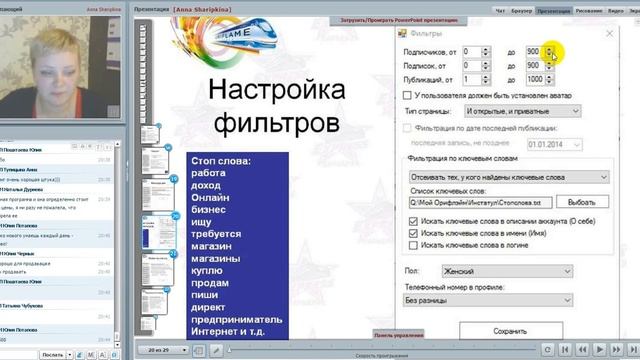Click the presenter webcam video of Anna Sharipkina
Viewport: 640px width, 360px height.
click(x=60, y=67)
